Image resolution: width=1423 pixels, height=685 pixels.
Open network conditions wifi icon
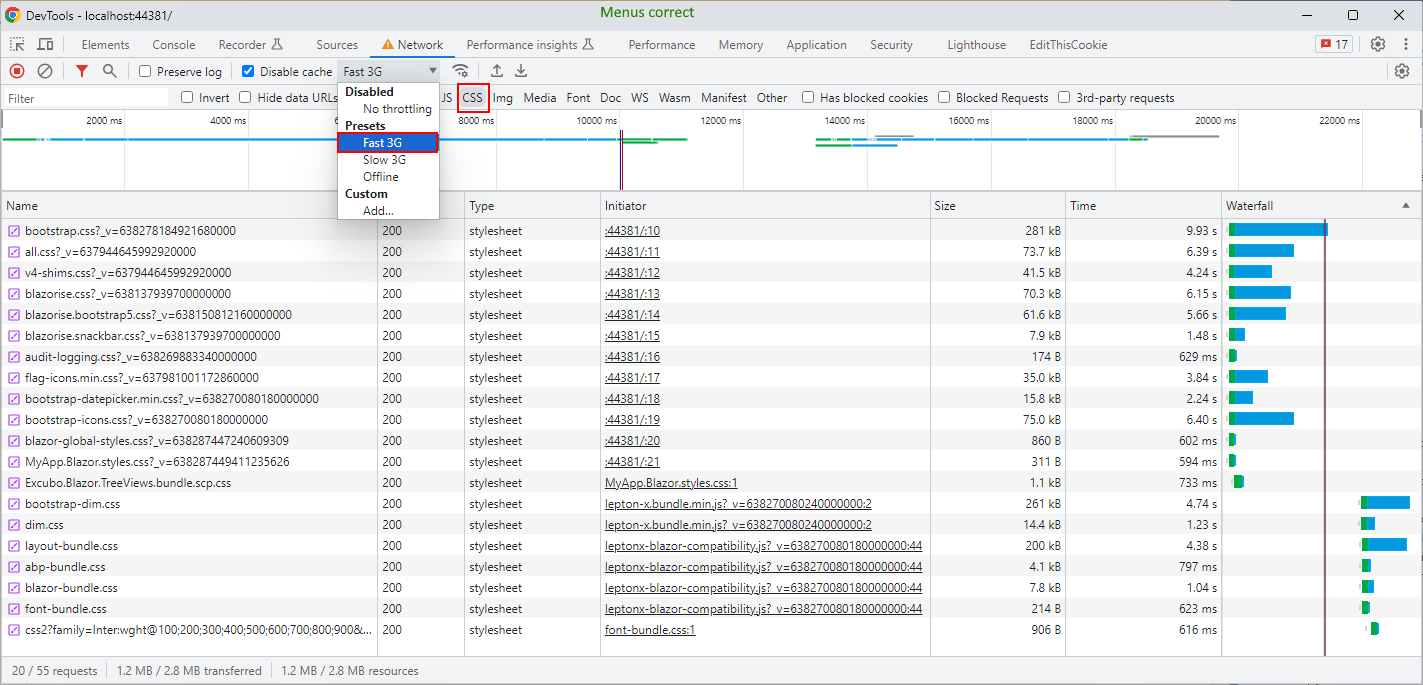[x=460, y=71]
